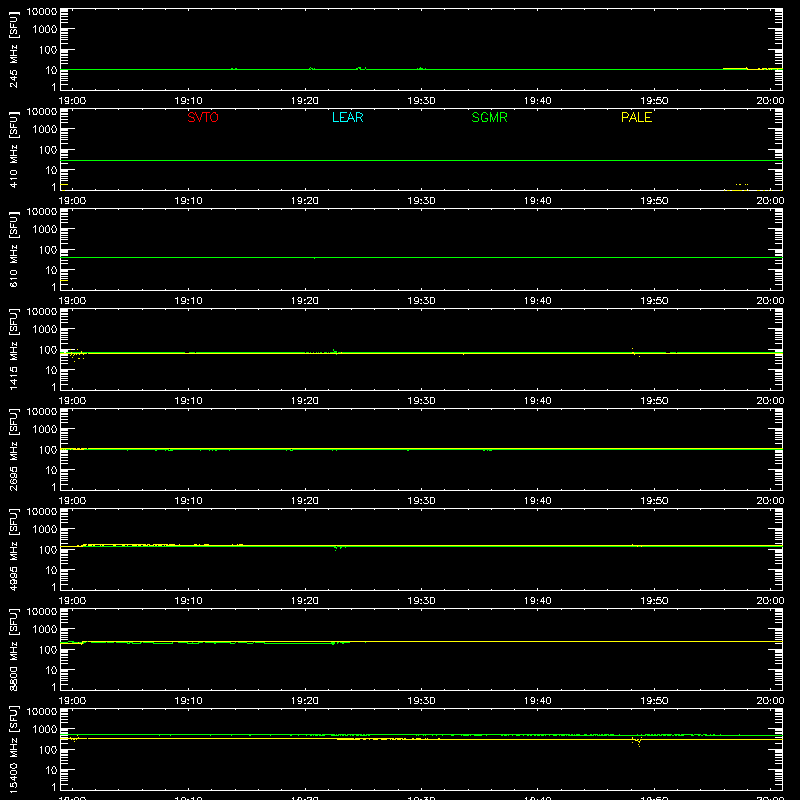800x800 pixels.
Task: Click the 10000 y-axis value on 245 MHz panel
Action: pos(42,12)
